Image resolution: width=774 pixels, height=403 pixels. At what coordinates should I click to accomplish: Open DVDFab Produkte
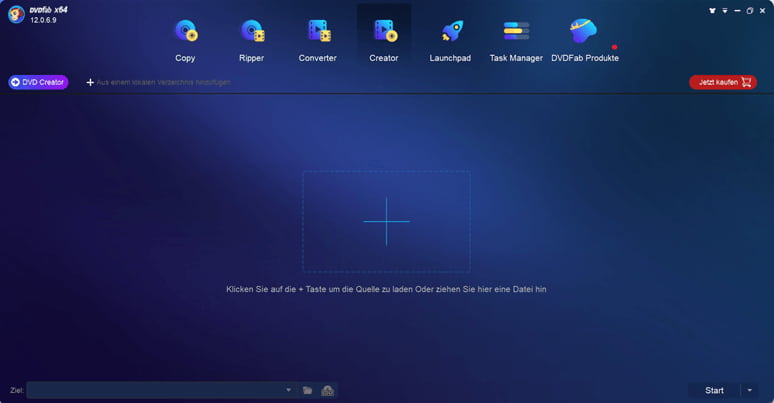pyautogui.click(x=584, y=41)
